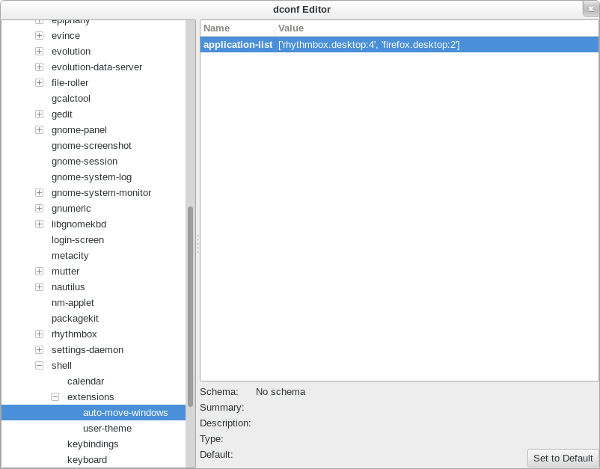Select the file-roller folder
This screenshot has width=600, height=469.
[x=70, y=83]
